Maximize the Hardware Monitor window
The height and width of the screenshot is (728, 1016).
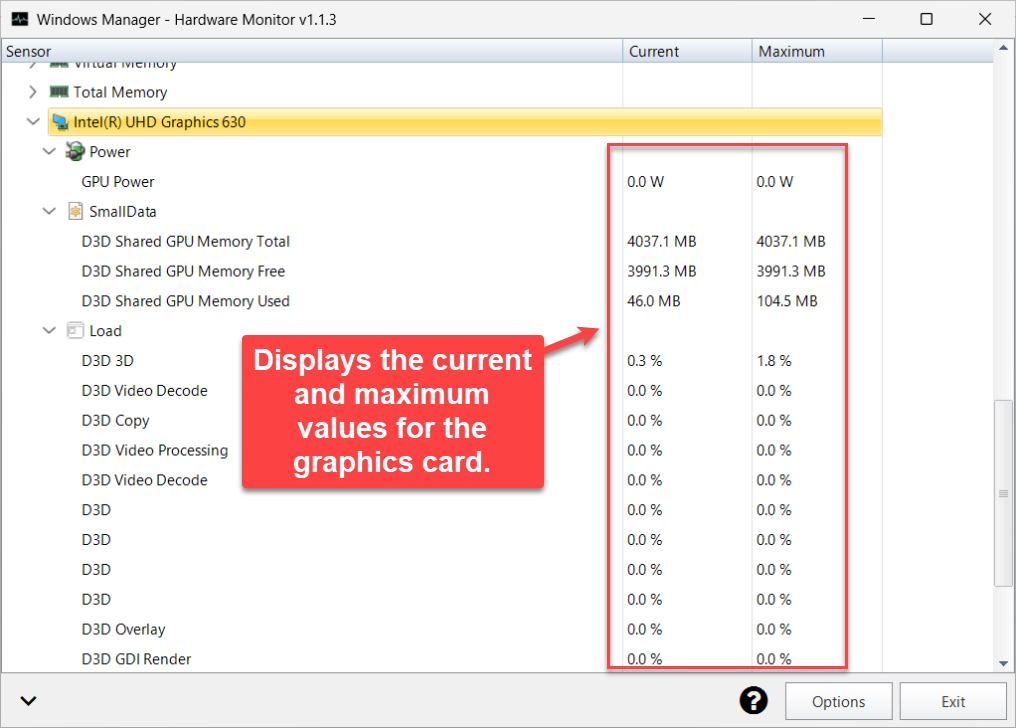tap(927, 19)
